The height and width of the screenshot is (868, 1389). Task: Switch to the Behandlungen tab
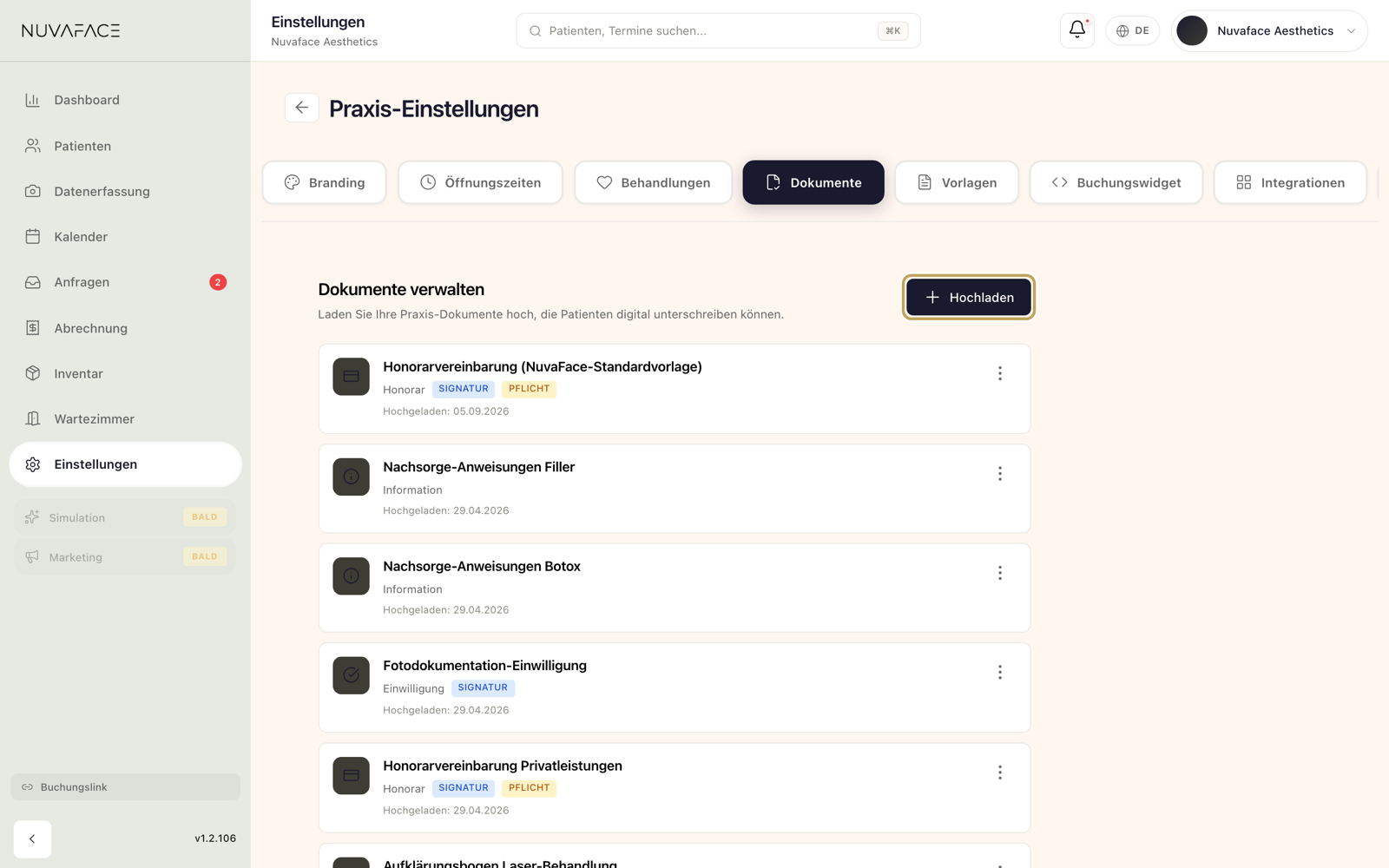pos(653,182)
